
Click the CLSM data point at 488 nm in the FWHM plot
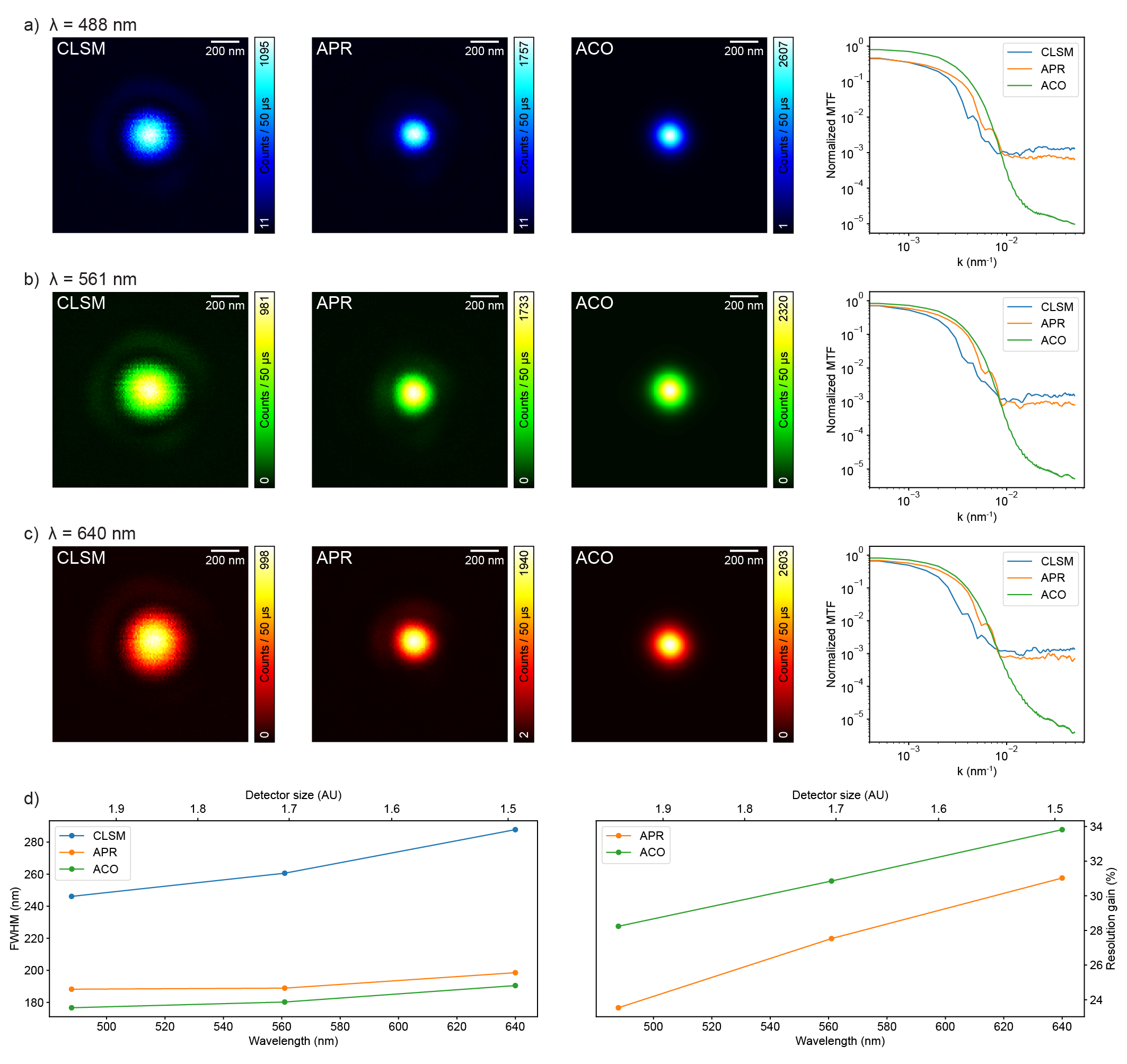tap(72, 896)
